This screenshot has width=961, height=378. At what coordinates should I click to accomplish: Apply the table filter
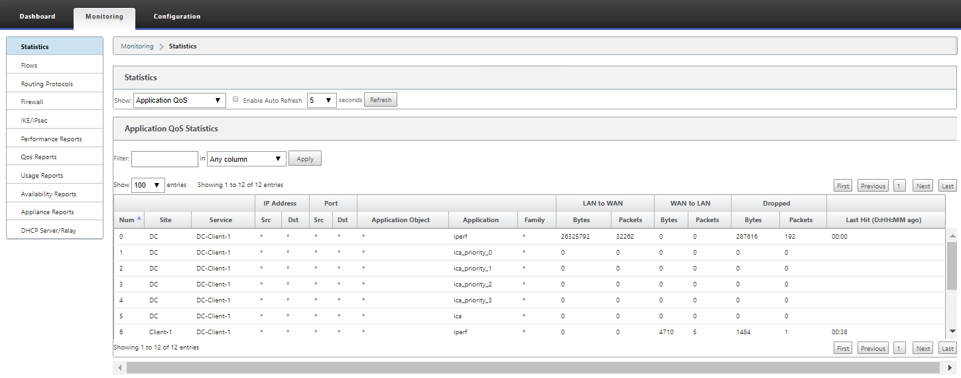(305, 159)
